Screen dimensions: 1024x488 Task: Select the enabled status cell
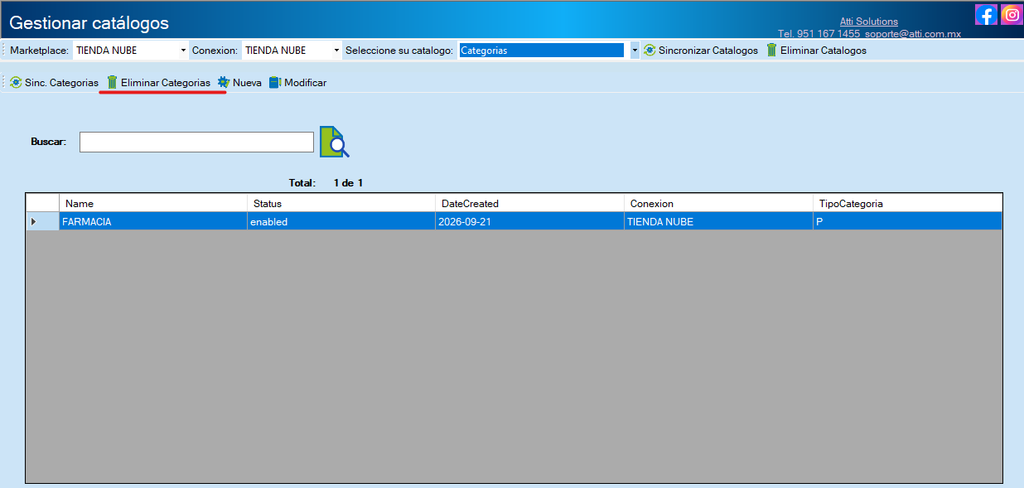coord(341,221)
